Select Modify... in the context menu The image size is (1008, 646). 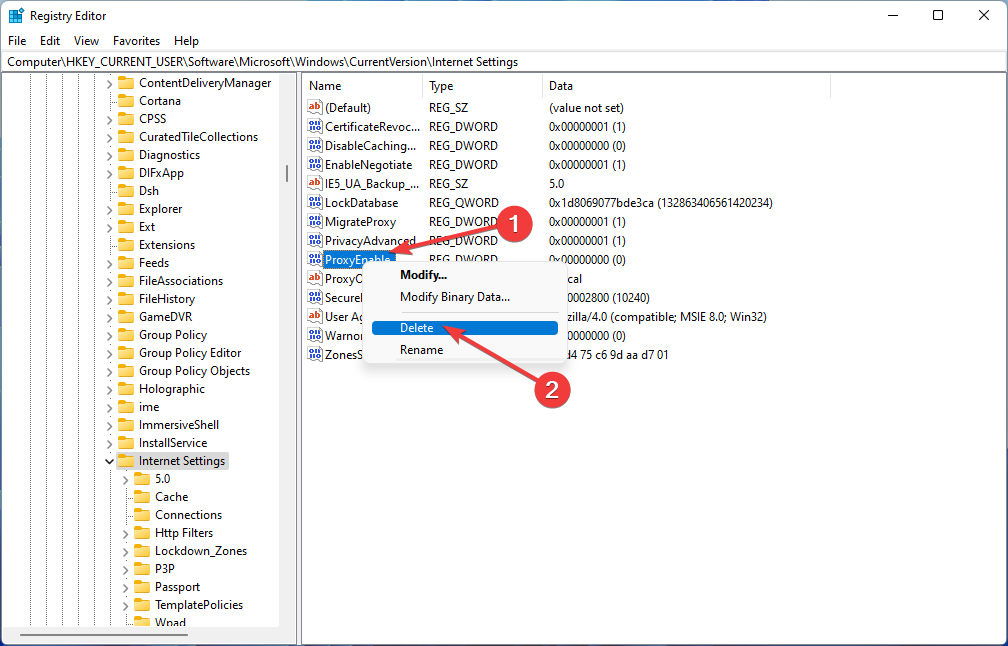(x=423, y=275)
